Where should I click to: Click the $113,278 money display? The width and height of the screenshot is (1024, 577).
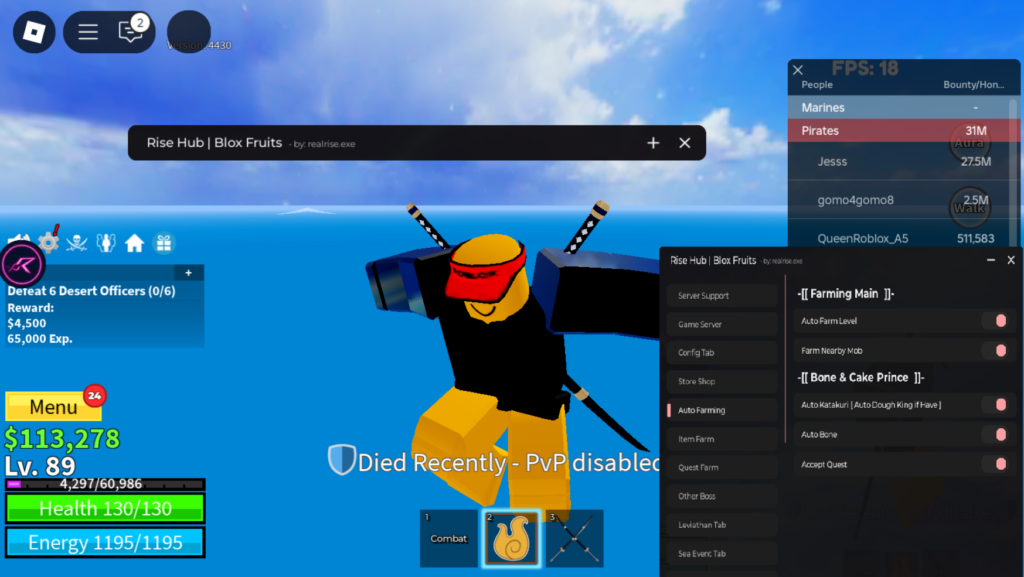tap(62, 439)
